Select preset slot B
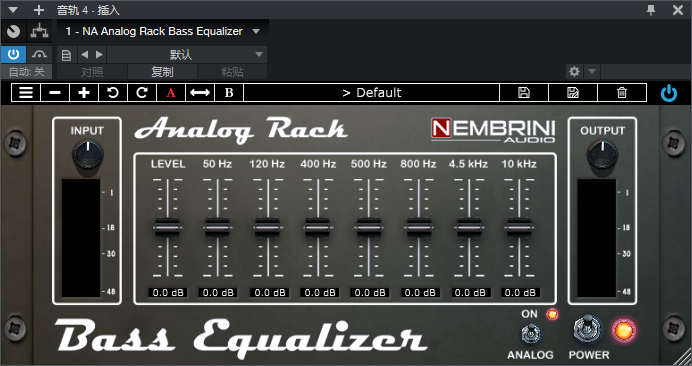 click(229, 93)
